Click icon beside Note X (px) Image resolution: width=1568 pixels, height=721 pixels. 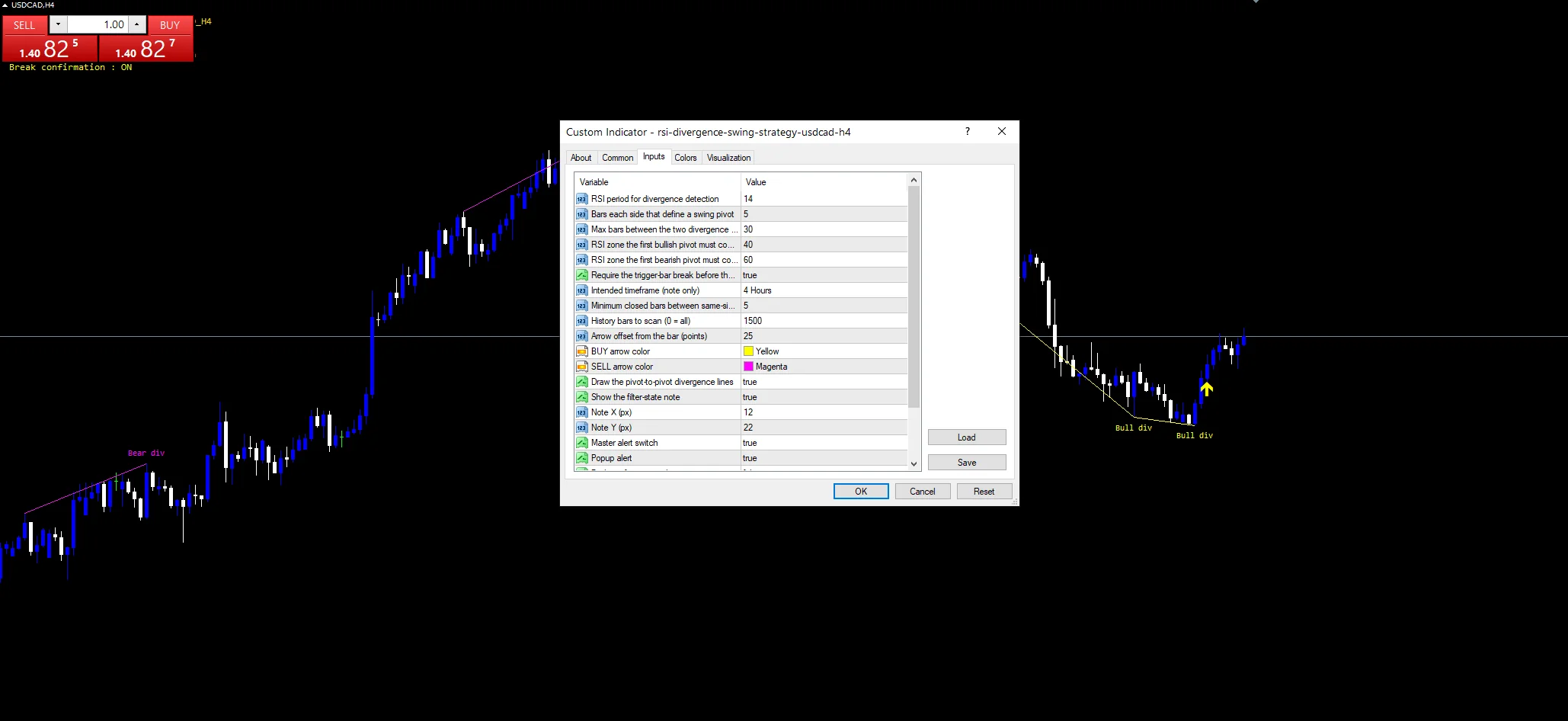(582, 412)
